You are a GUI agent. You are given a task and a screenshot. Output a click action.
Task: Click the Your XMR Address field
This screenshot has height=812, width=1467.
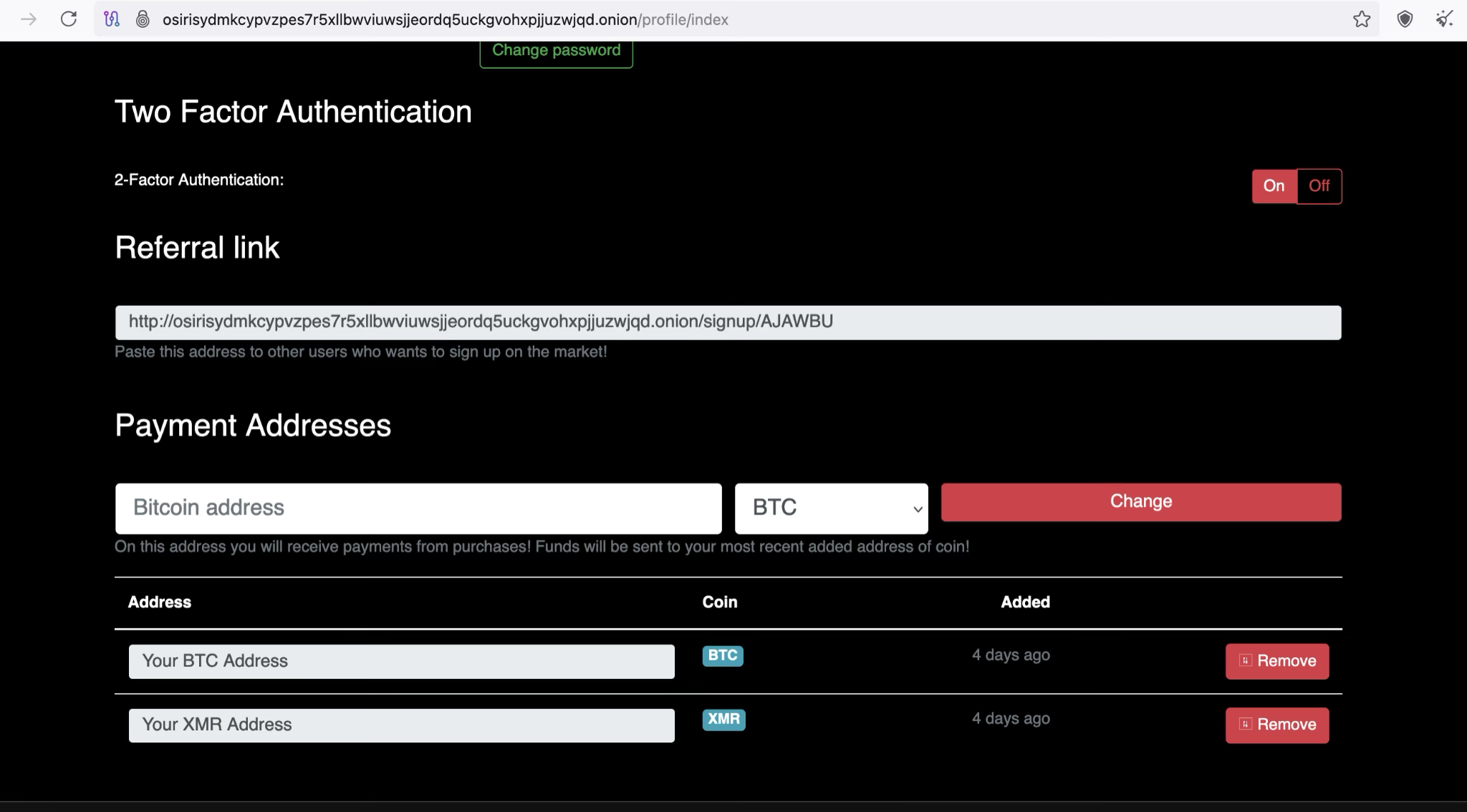tap(401, 725)
